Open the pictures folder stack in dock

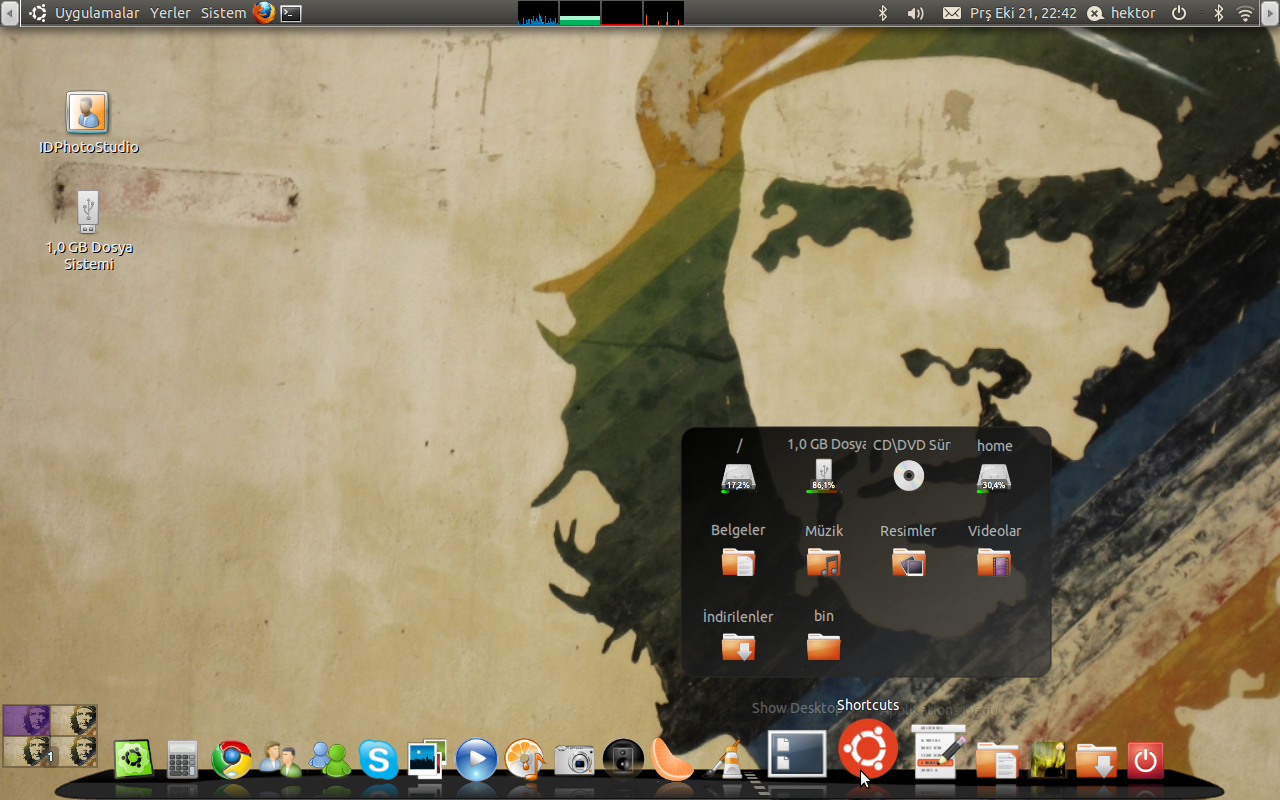(1048, 760)
